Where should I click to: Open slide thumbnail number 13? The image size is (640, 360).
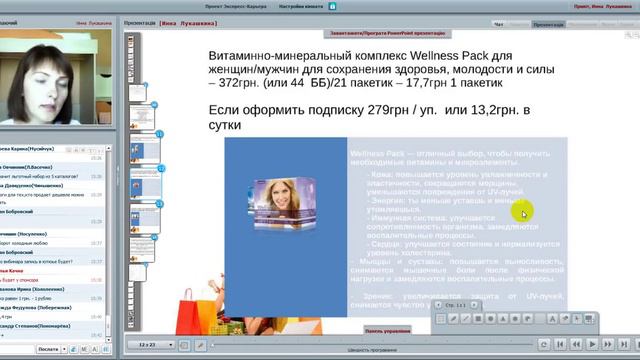pos(145,219)
